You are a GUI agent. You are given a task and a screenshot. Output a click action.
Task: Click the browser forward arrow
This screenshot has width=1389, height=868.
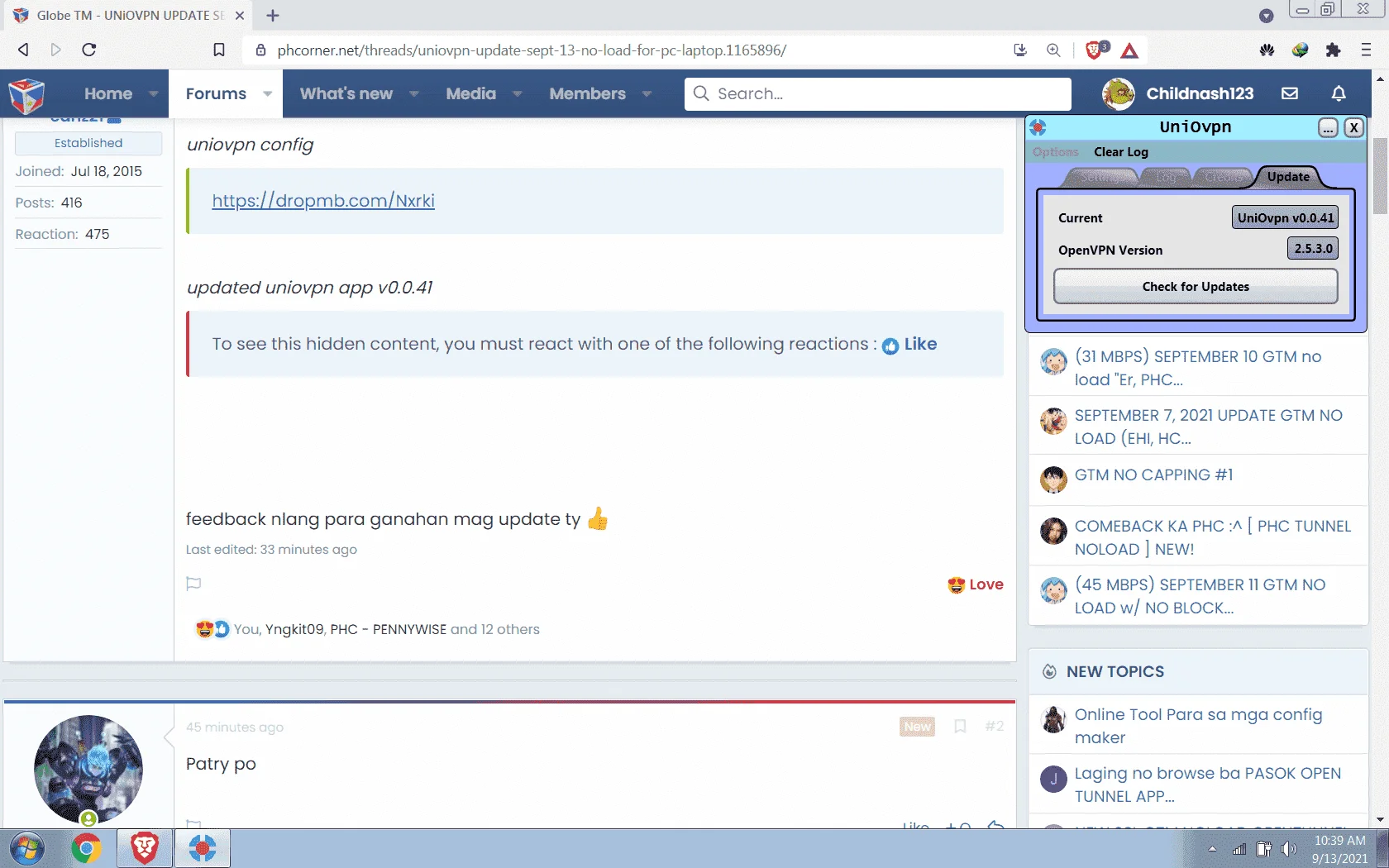click(x=56, y=50)
